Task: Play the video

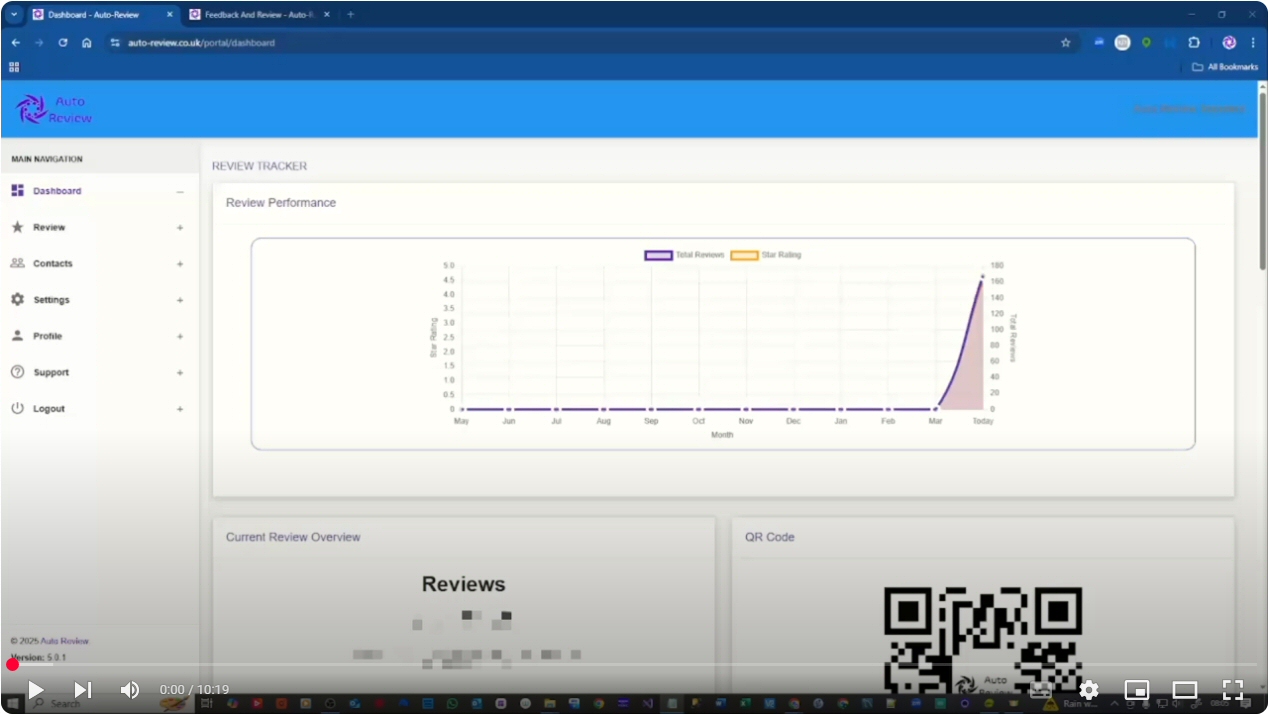Action: 35,690
